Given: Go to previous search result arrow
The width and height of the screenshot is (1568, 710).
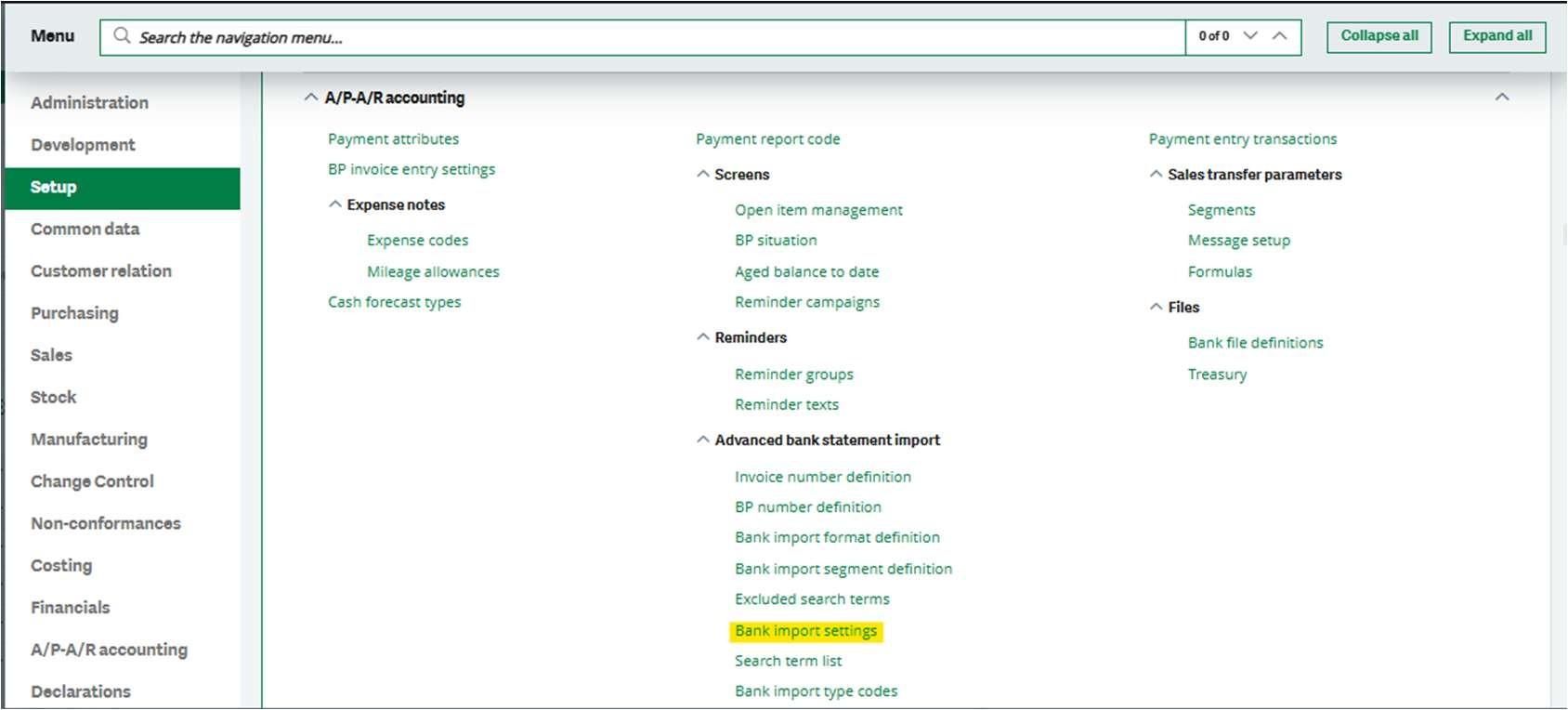Looking at the screenshot, I should point(1279,36).
